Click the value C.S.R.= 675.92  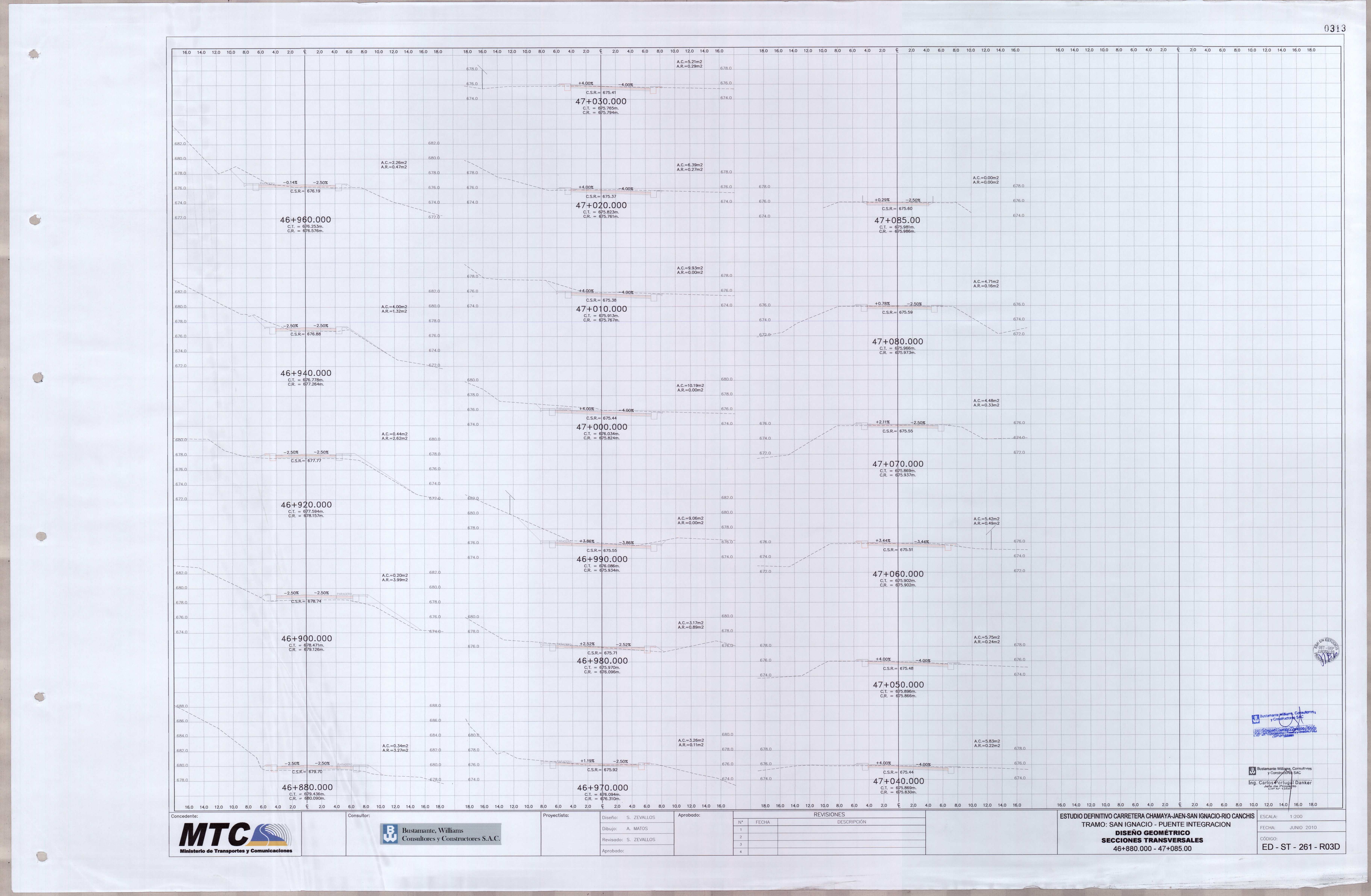603,770
